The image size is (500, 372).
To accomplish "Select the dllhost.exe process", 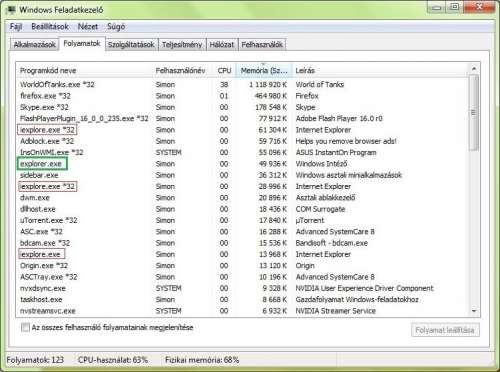I will tap(242, 209).
